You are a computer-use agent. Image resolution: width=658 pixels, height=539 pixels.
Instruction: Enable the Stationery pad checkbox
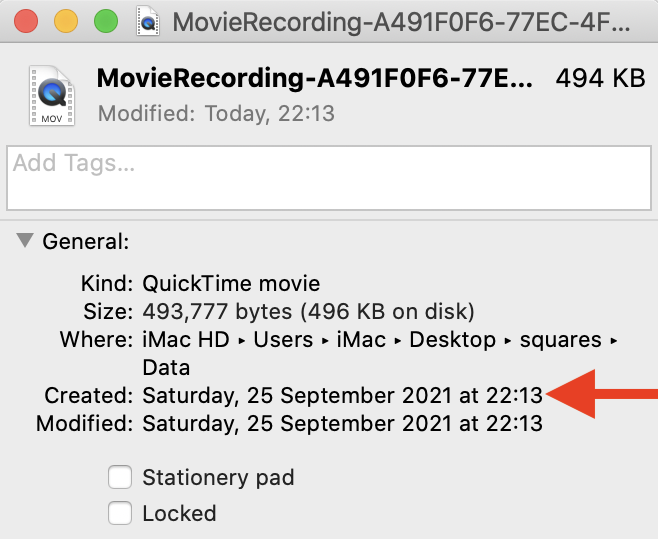pos(120,477)
